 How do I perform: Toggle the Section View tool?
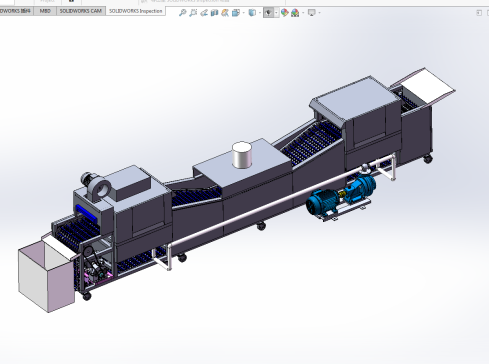coord(214,13)
